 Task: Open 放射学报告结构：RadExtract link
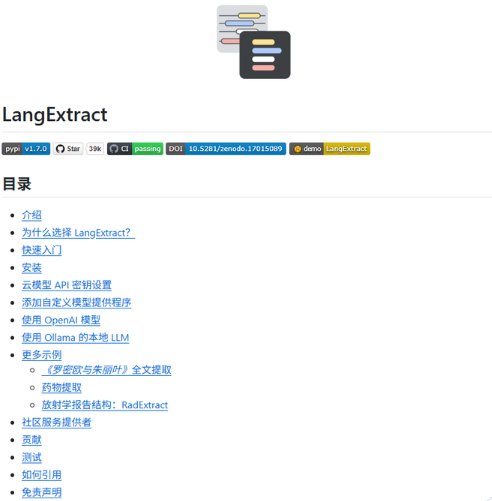click(105, 405)
